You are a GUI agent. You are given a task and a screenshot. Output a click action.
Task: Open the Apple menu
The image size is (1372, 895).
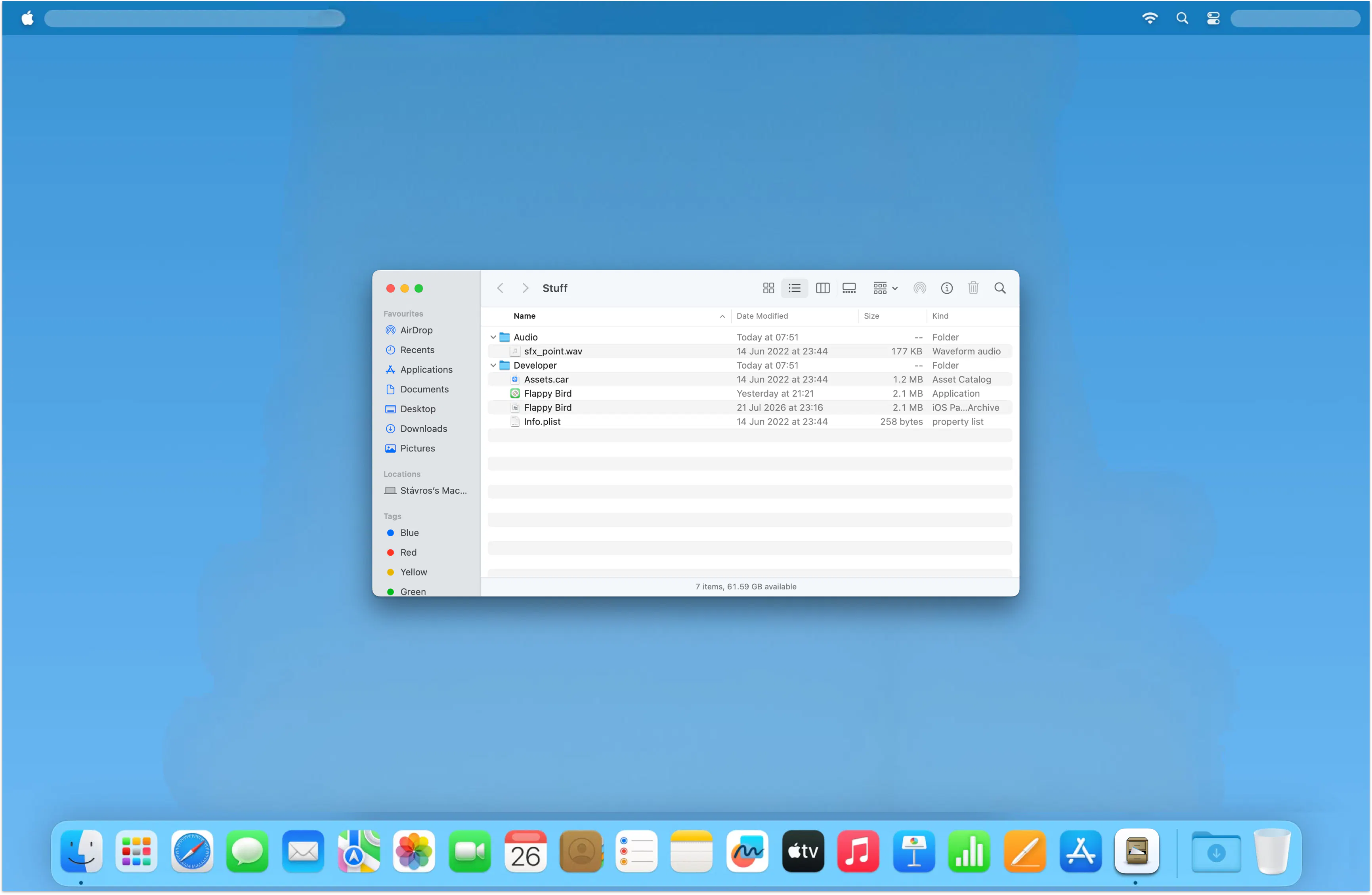pyautogui.click(x=27, y=19)
